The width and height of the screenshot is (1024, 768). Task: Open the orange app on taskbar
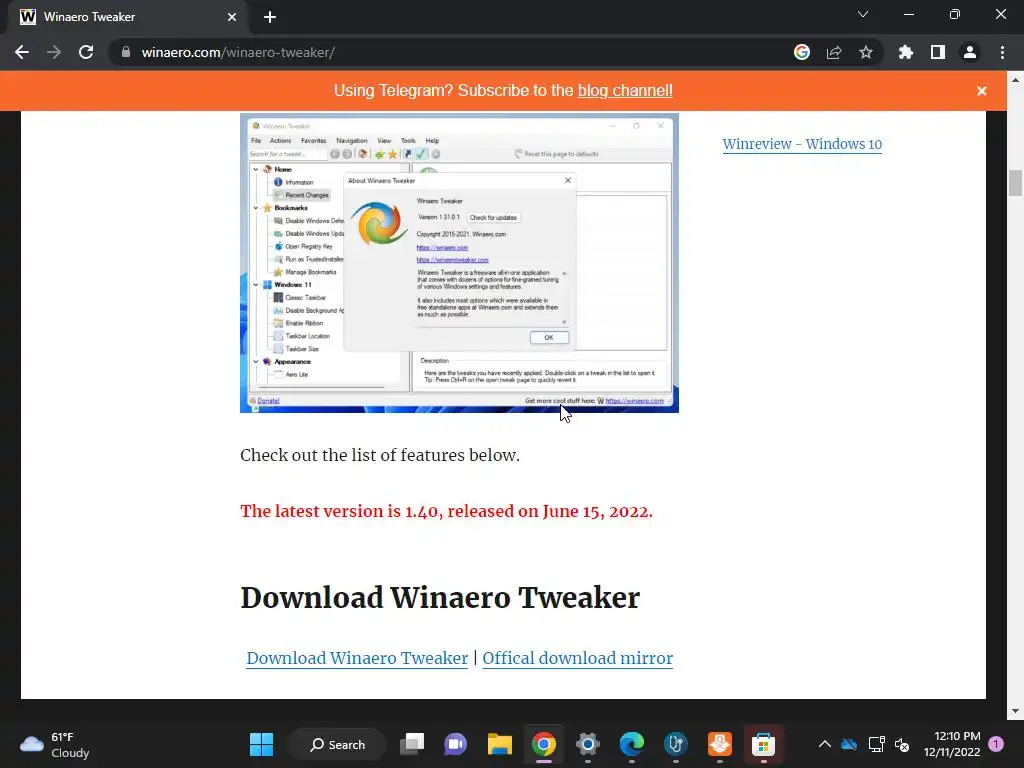720,744
